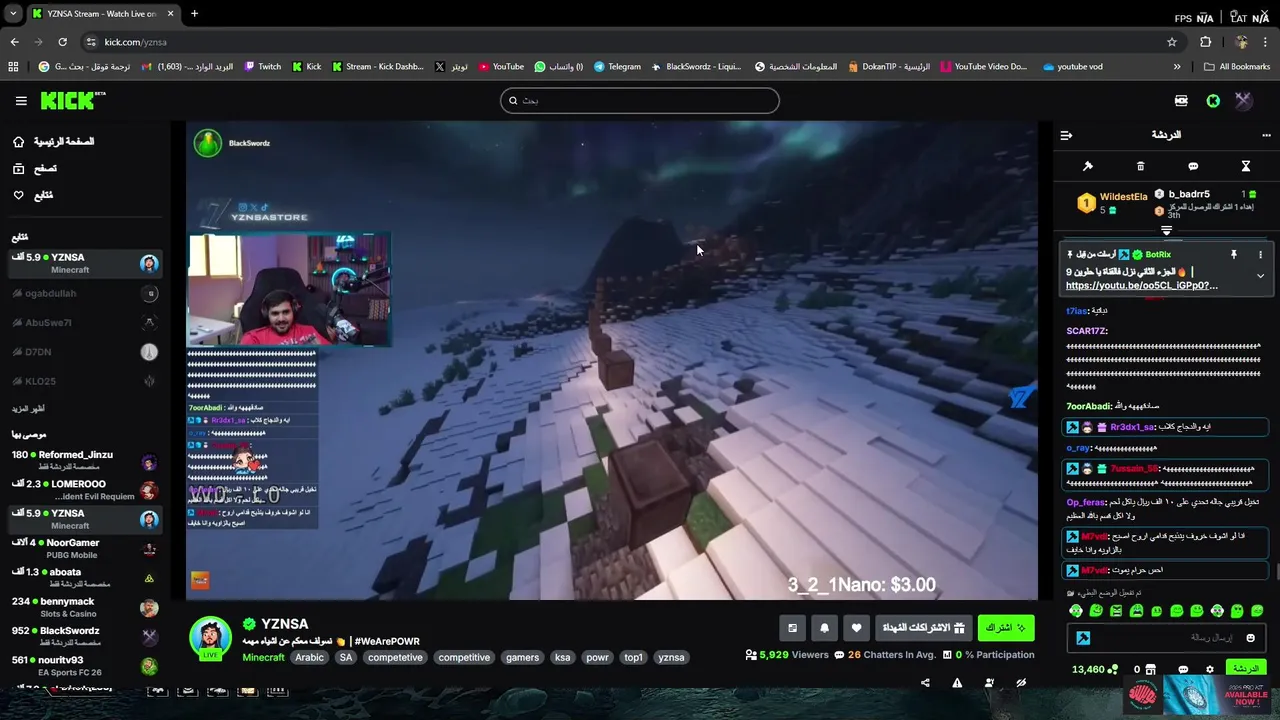Open the YouTube bookmark

501,67
